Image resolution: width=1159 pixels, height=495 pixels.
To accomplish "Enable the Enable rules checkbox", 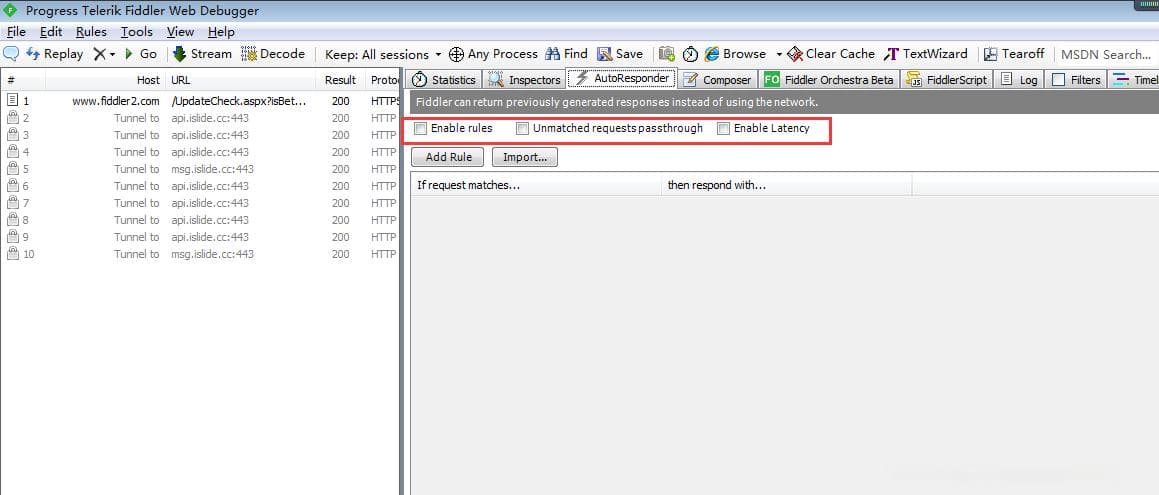I will pyautogui.click(x=421, y=129).
